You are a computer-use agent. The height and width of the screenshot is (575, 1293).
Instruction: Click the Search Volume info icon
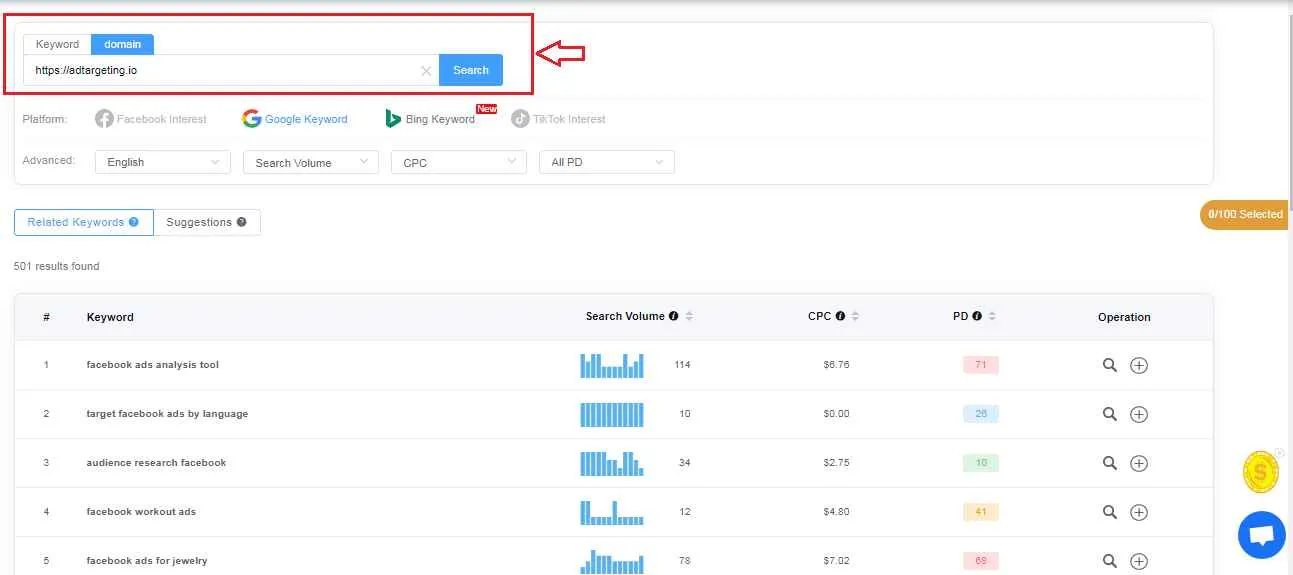click(673, 316)
